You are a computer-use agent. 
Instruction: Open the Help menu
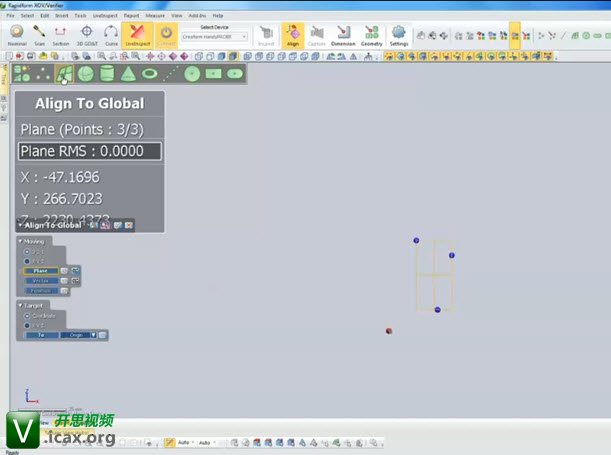218,16
